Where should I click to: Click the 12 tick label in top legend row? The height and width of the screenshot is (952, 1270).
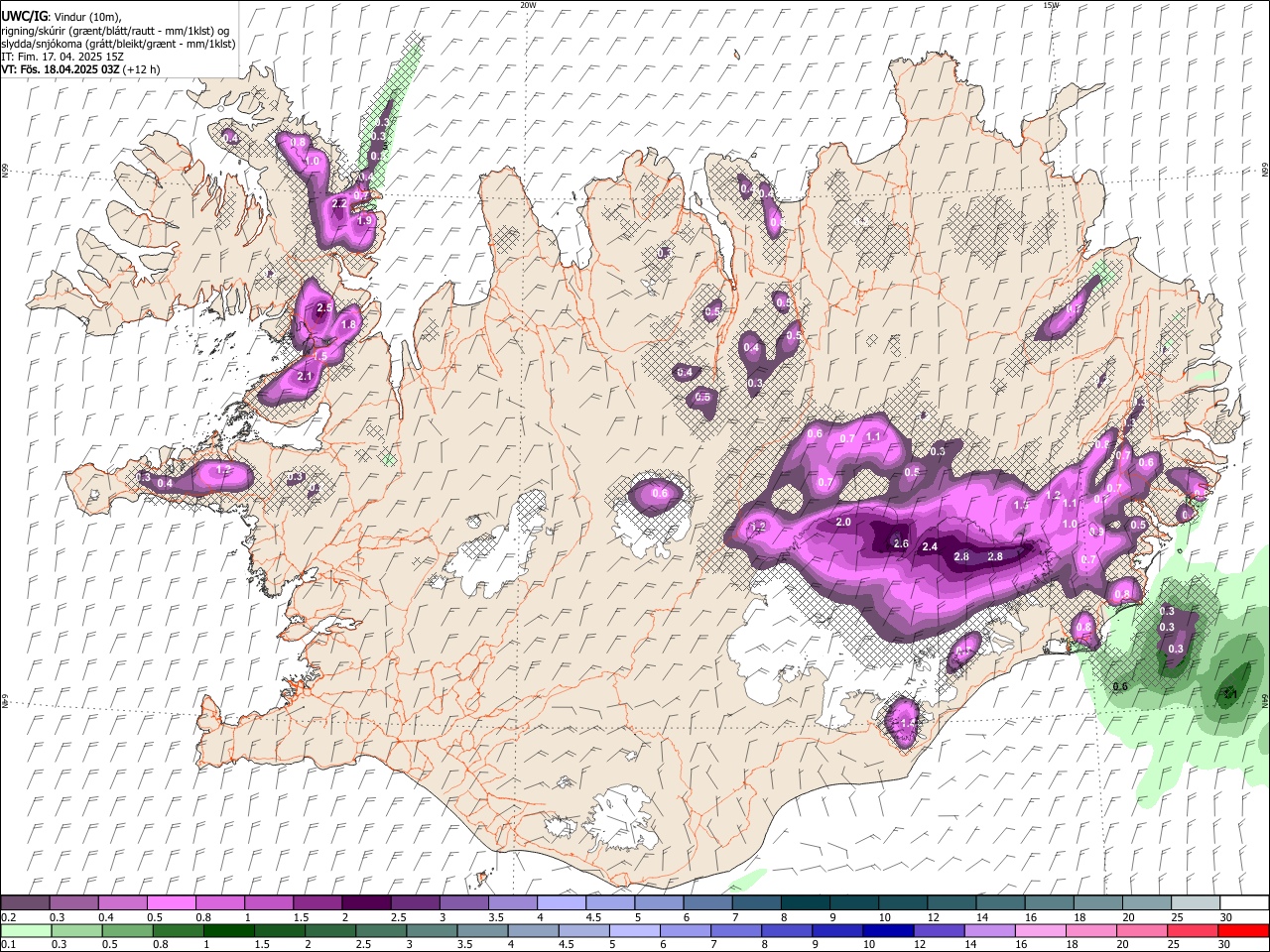click(x=933, y=917)
